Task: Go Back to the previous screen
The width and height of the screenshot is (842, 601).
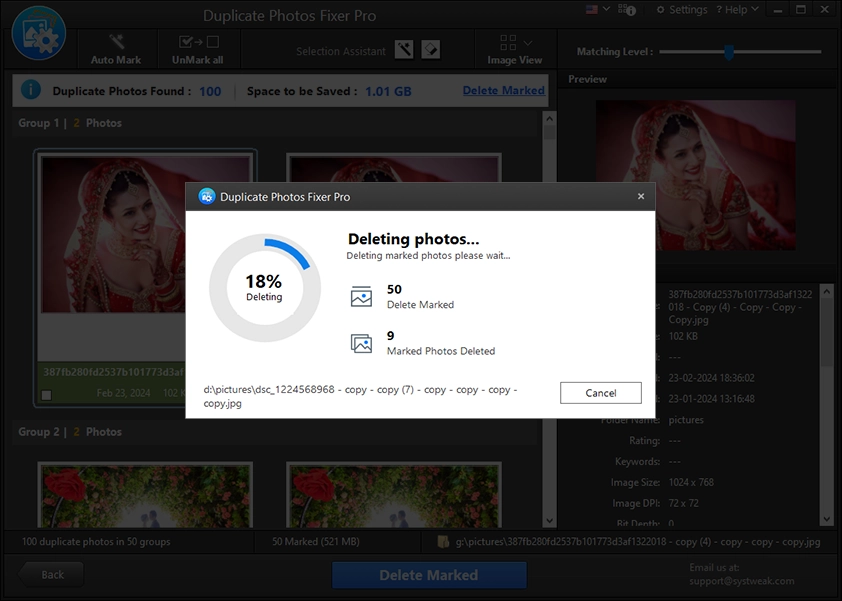Action: click(x=52, y=575)
